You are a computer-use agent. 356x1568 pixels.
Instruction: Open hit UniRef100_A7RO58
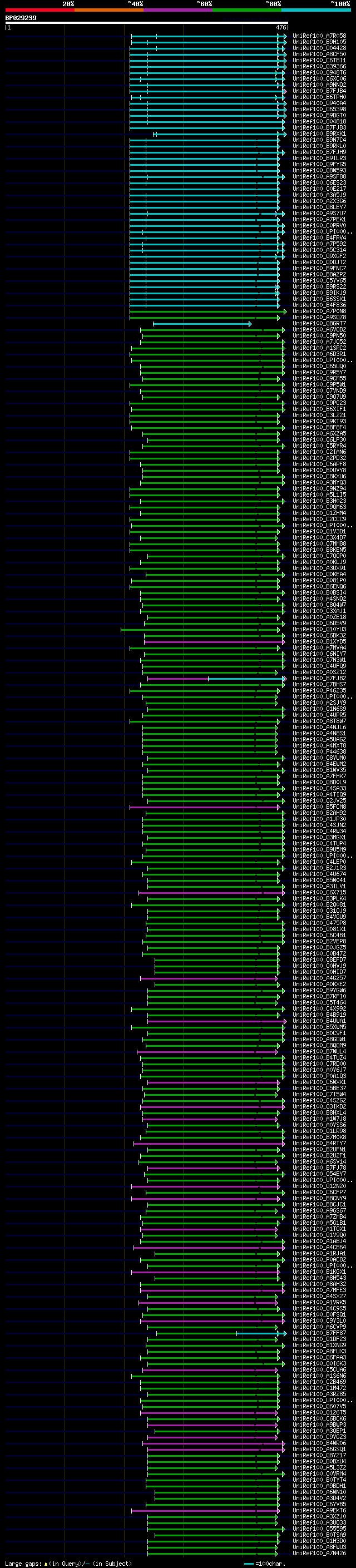319,36
